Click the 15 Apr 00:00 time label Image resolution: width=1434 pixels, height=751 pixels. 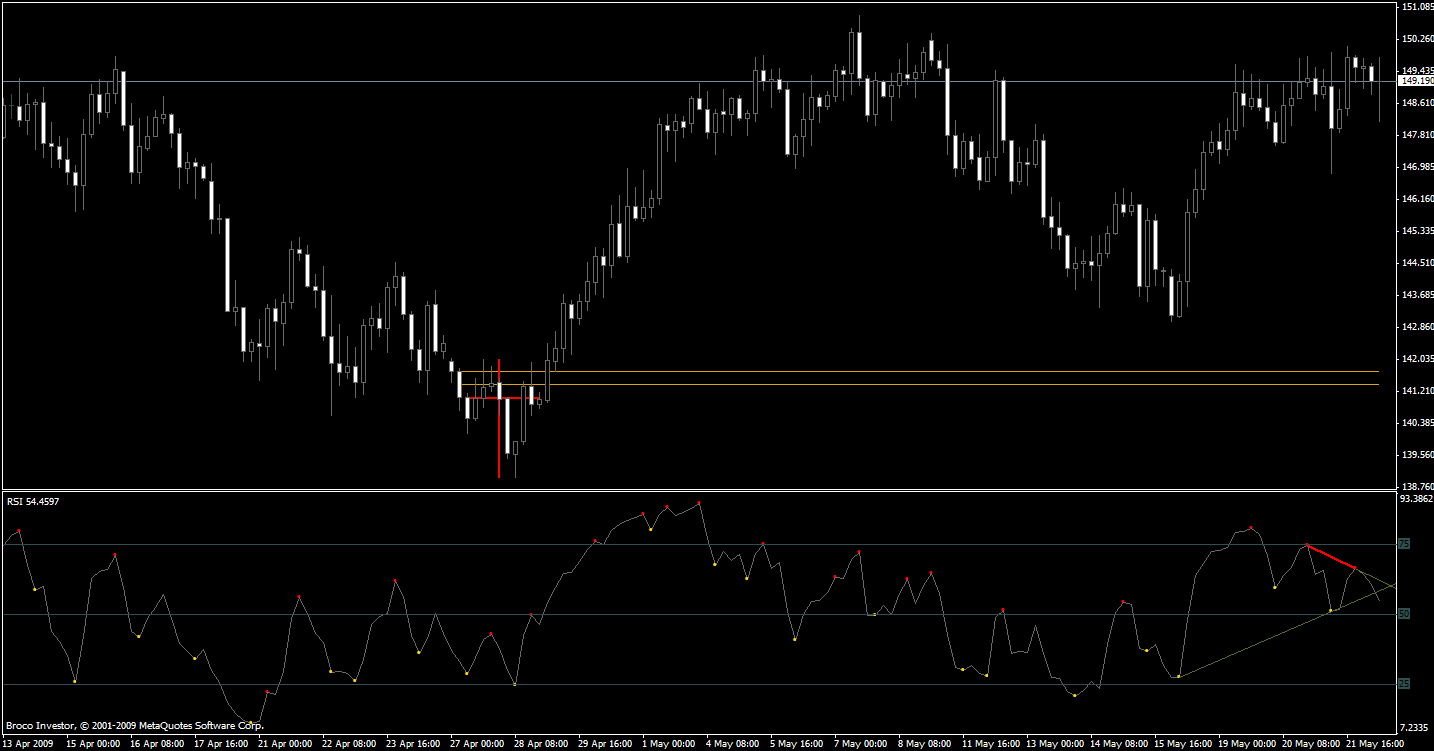tap(93, 744)
